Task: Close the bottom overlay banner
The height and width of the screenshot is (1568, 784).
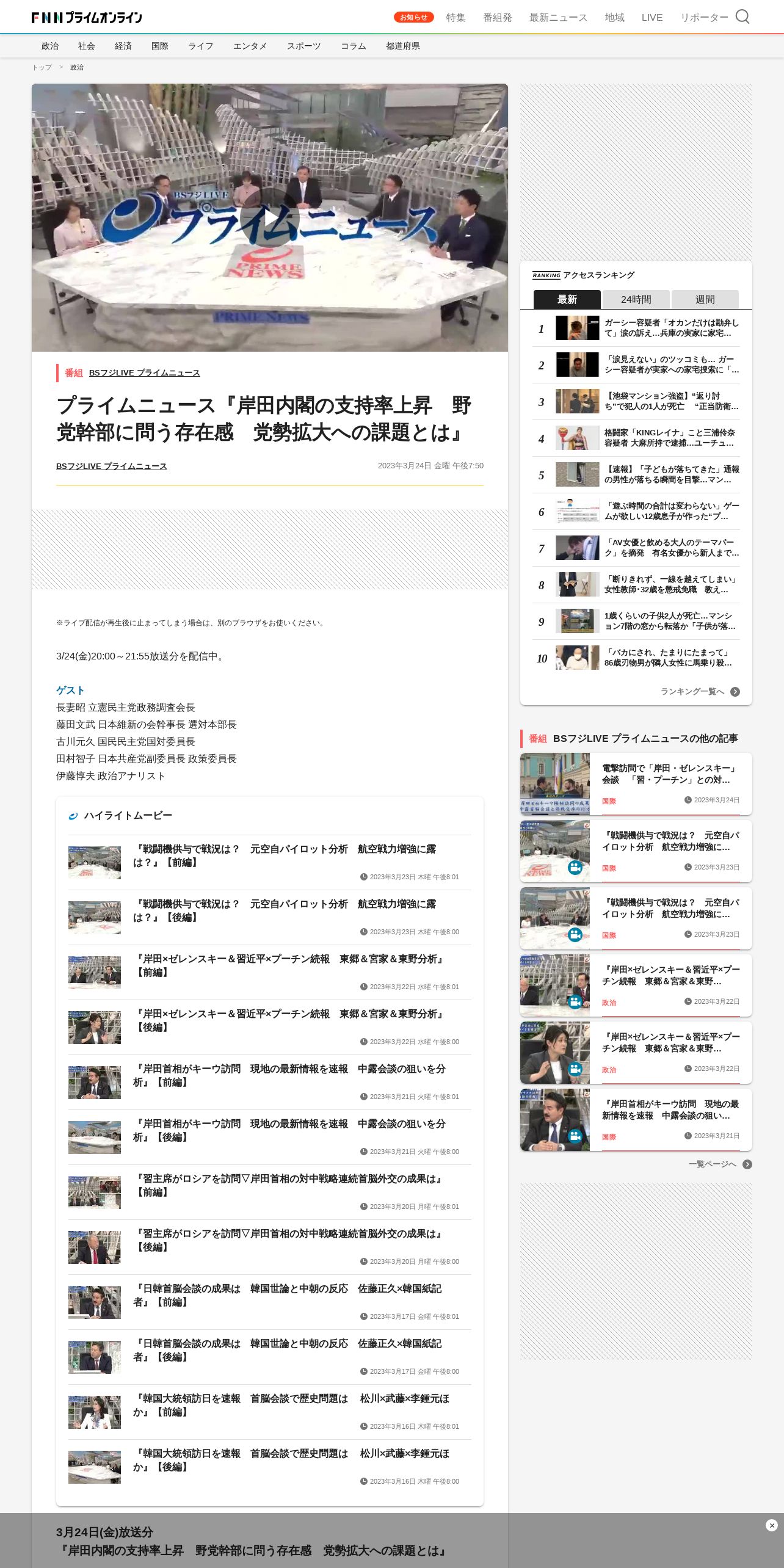Action: coord(771,1525)
